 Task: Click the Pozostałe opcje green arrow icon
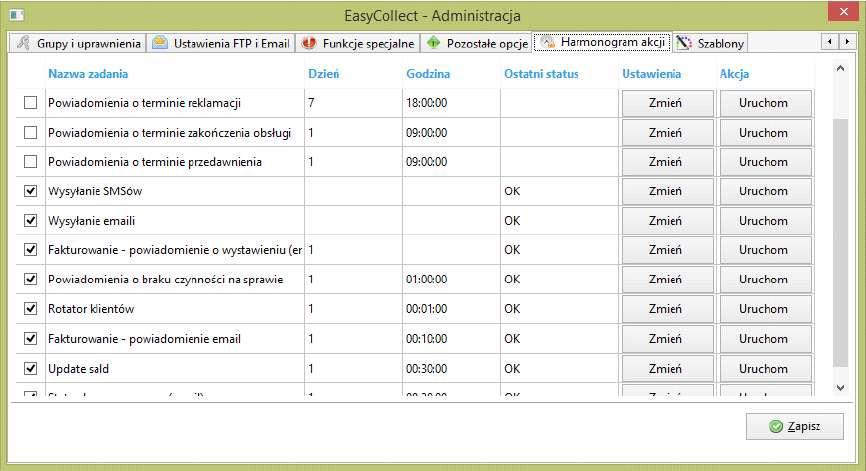coord(434,43)
